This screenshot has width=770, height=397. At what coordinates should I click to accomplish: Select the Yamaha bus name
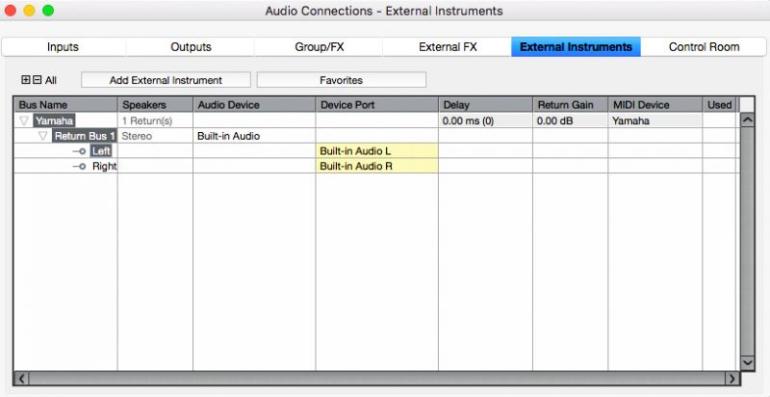click(x=54, y=121)
